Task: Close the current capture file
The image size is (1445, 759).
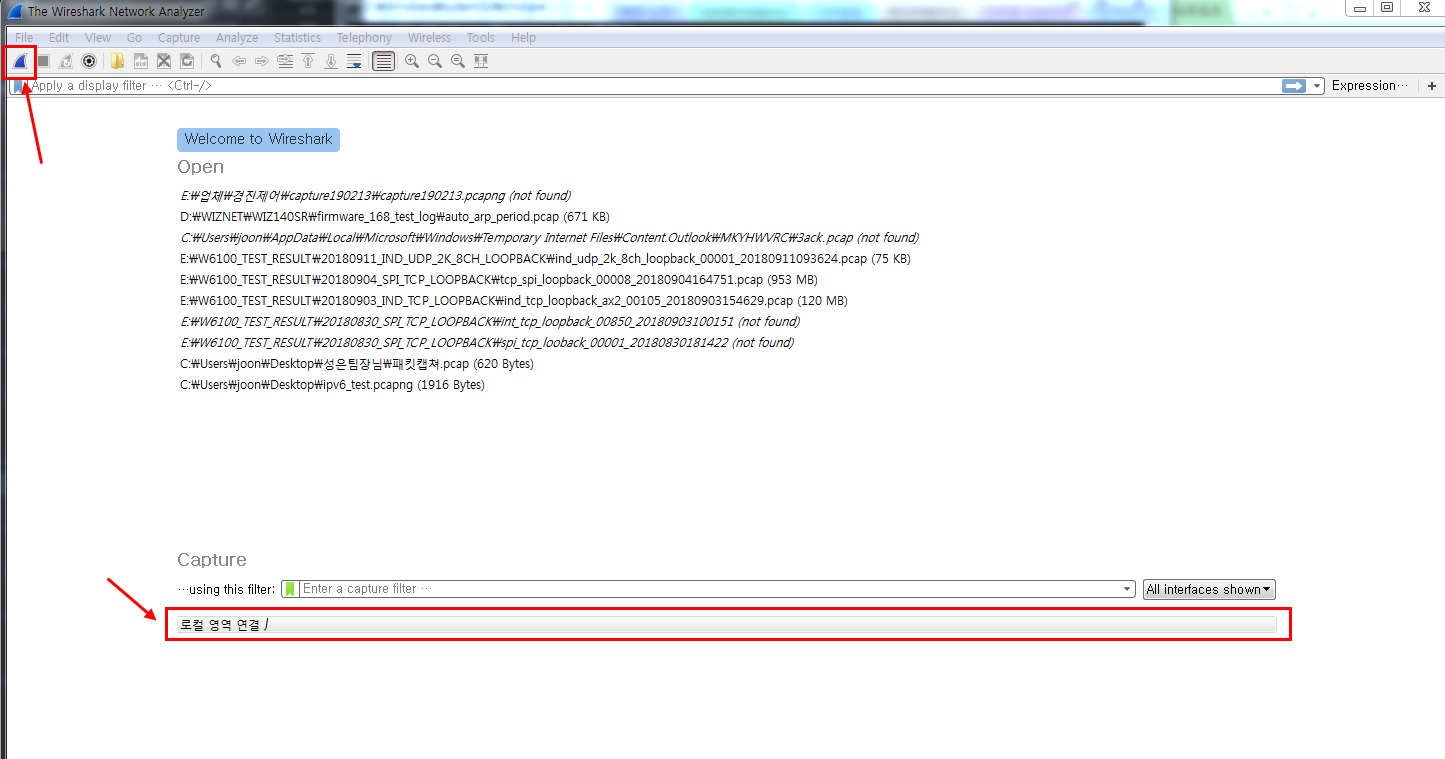Action: pos(164,61)
